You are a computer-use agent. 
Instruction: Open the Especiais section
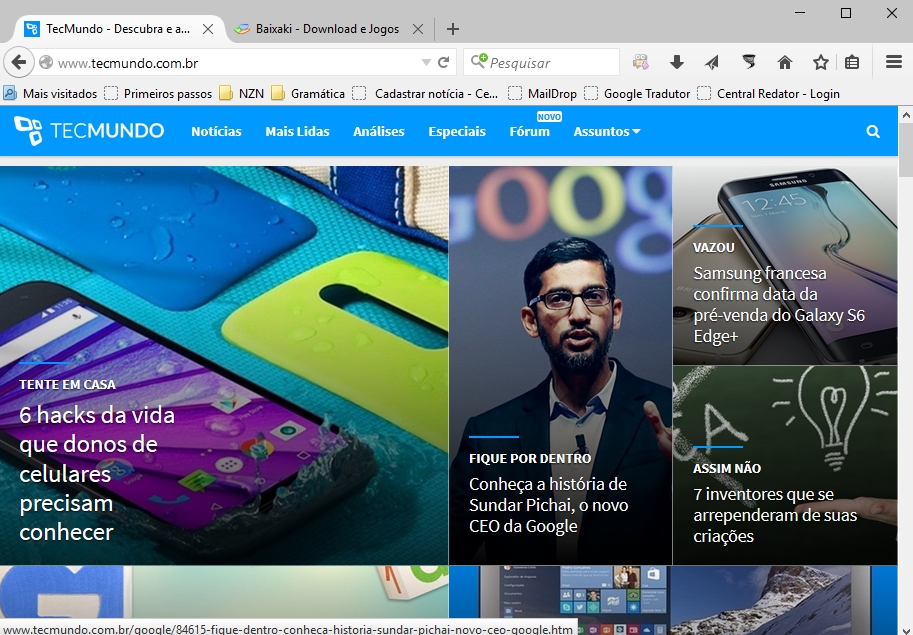[457, 132]
